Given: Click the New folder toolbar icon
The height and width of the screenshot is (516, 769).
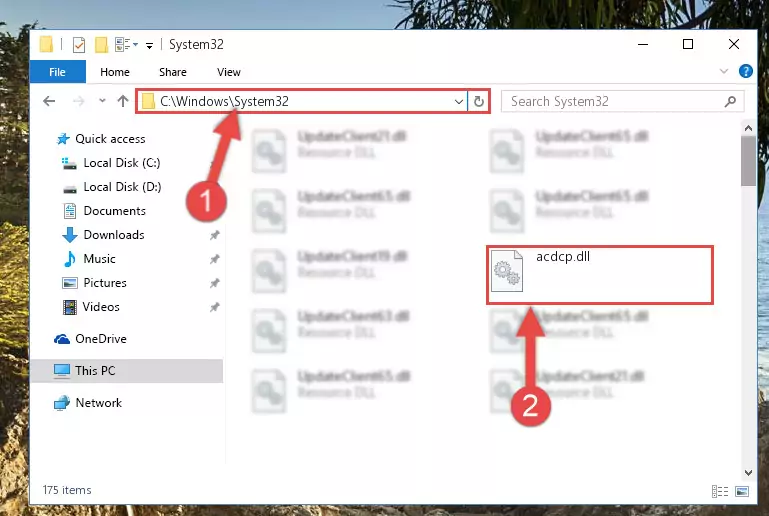Looking at the screenshot, I should (x=102, y=45).
